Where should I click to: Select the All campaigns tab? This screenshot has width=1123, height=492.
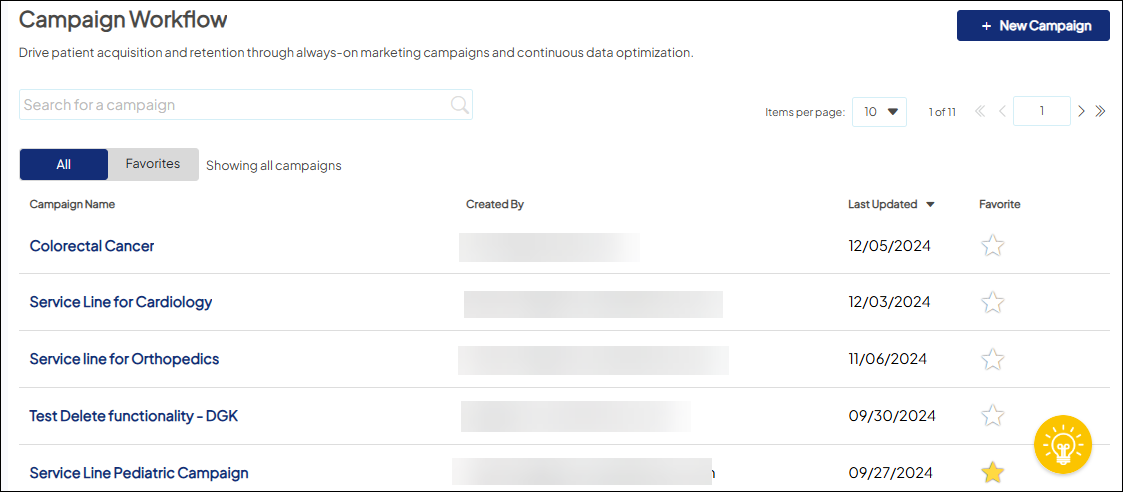[x=64, y=164]
